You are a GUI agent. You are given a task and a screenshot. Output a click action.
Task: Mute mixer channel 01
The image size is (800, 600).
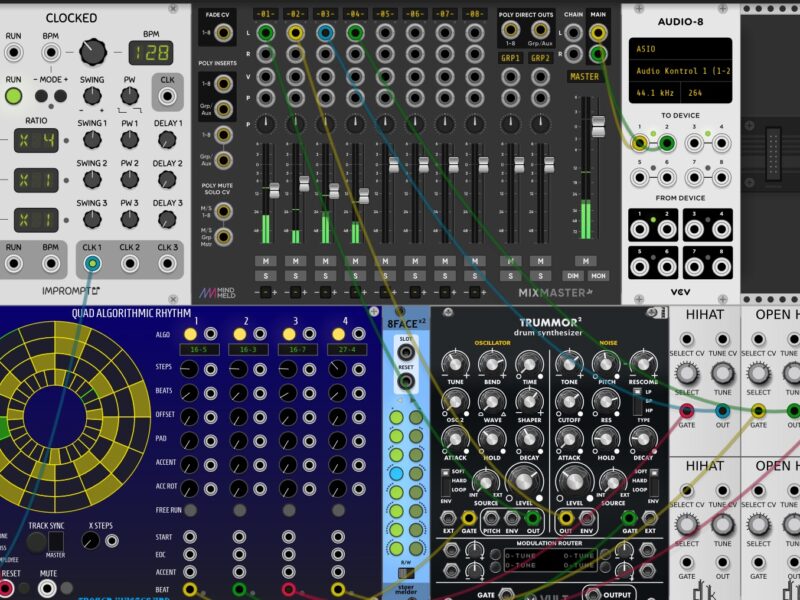265,261
